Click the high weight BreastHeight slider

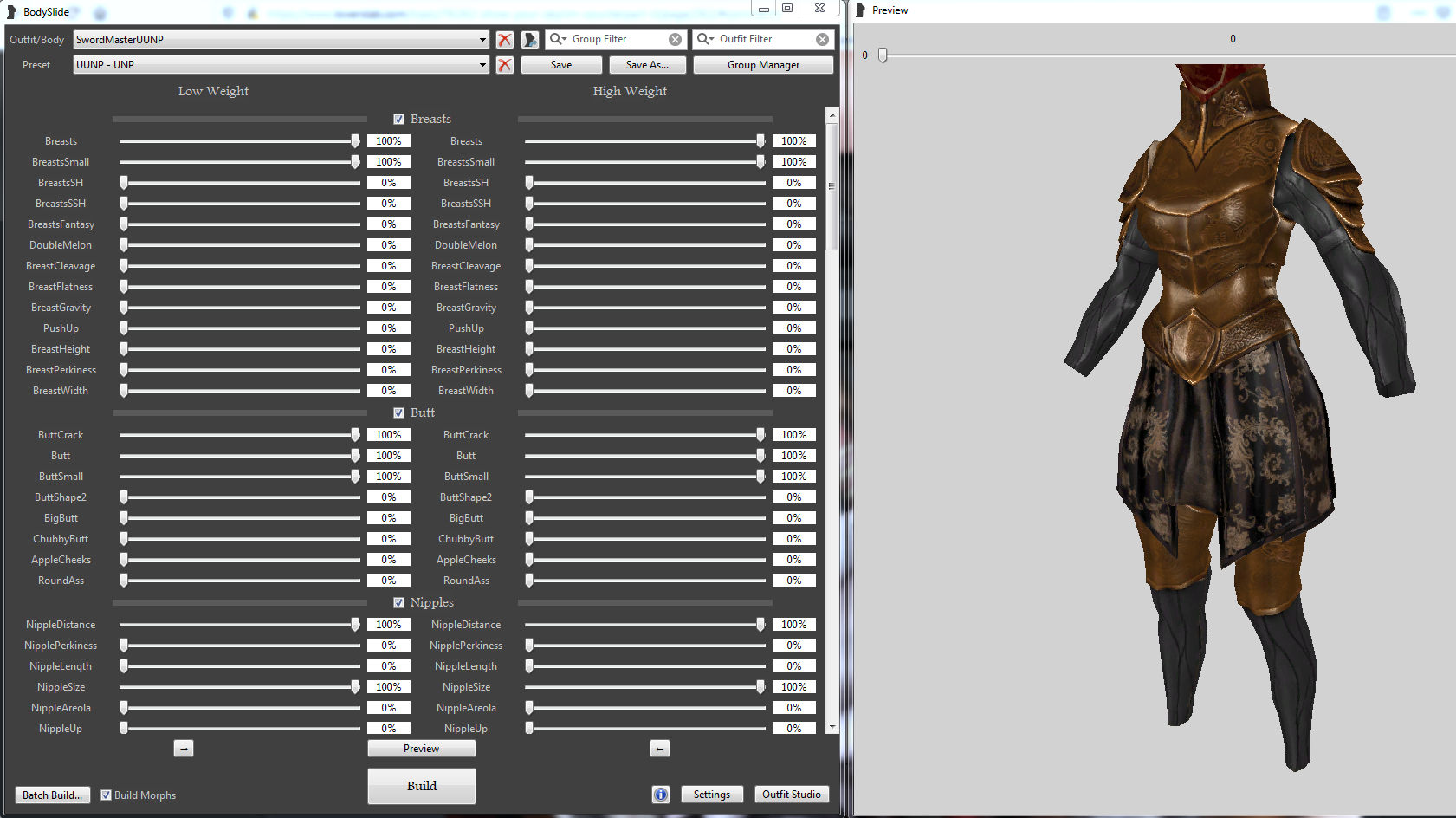tap(645, 349)
